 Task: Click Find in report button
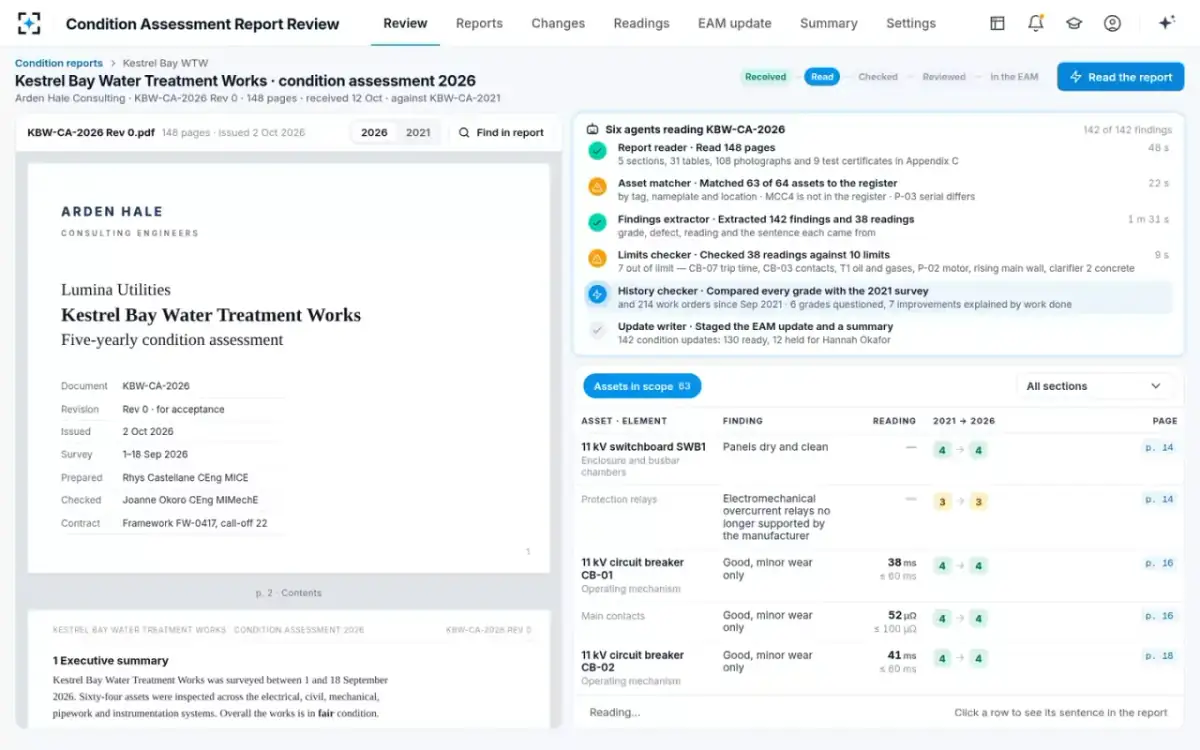coord(501,132)
